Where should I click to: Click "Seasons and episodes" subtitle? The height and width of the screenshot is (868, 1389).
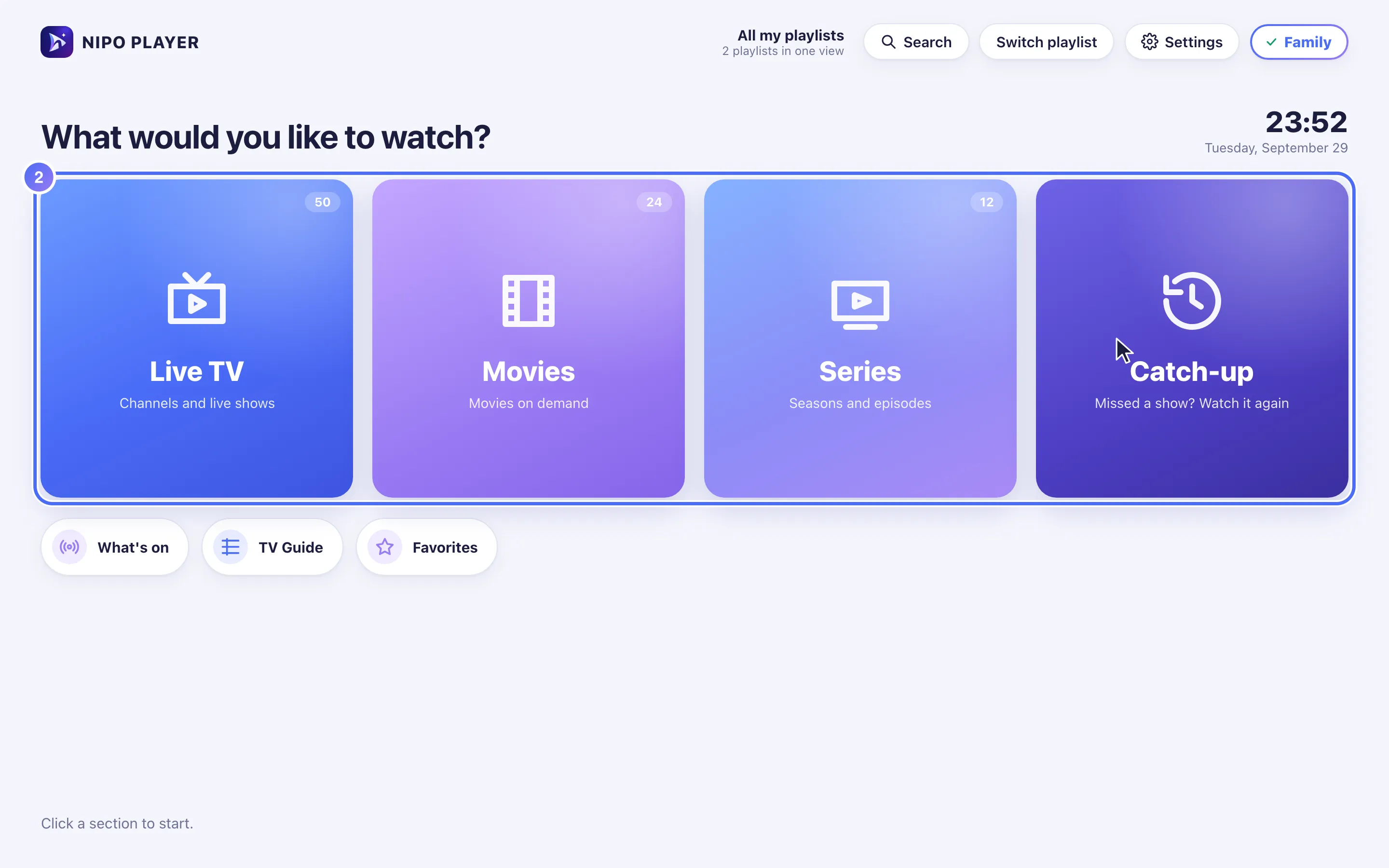pos(860,404)
